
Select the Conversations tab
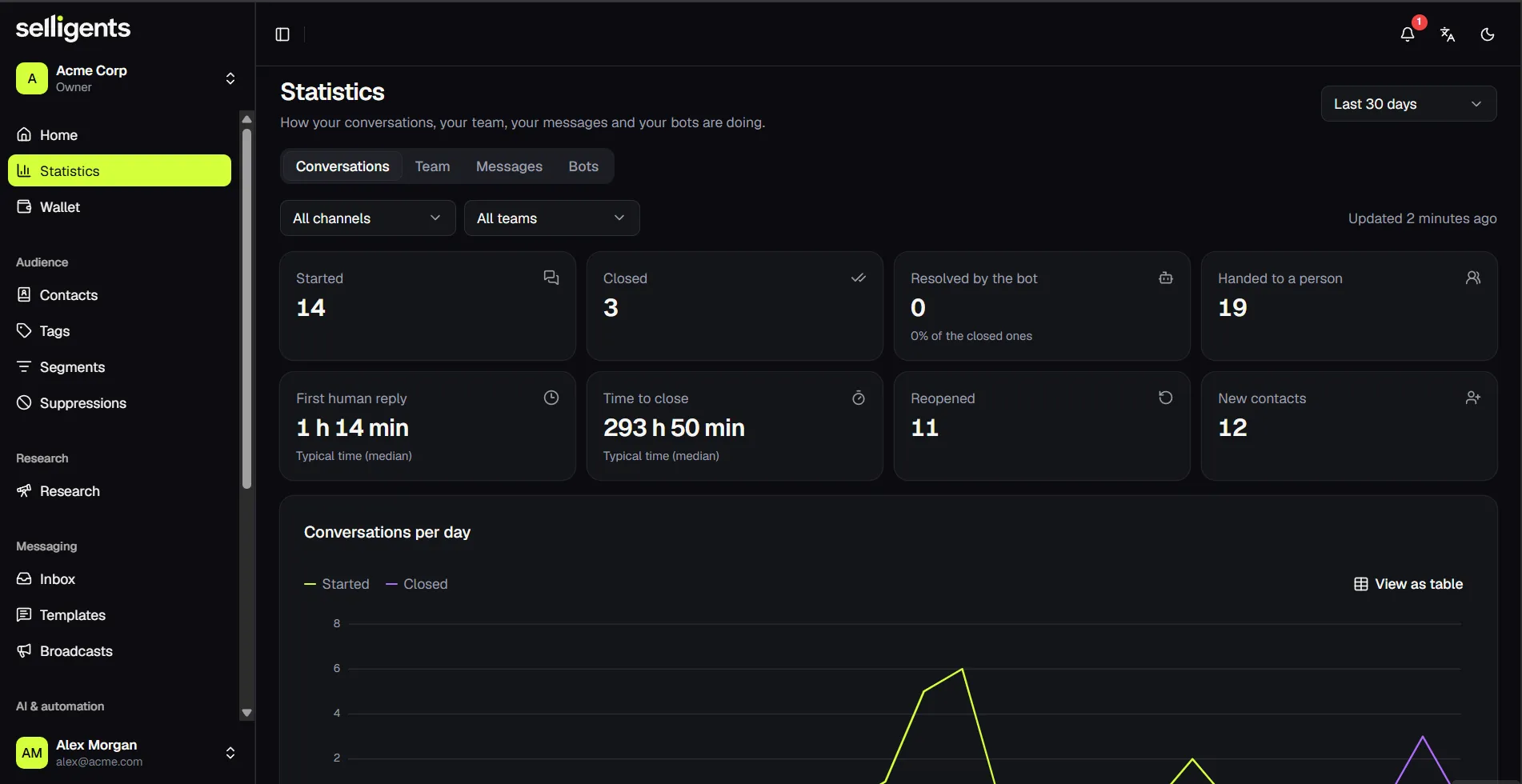click(x=342, y=166)
